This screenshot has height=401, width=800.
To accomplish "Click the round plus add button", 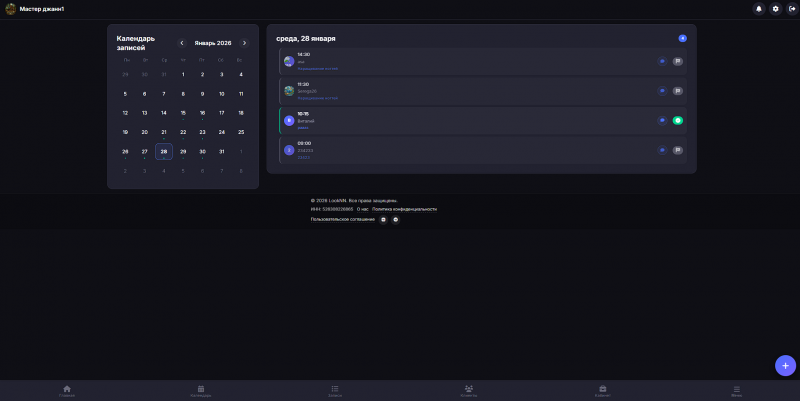I will pos(785,366).
